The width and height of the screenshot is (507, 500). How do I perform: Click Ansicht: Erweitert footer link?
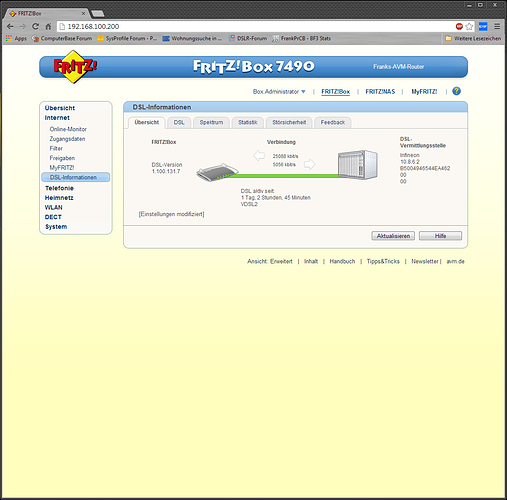[270, 261]
